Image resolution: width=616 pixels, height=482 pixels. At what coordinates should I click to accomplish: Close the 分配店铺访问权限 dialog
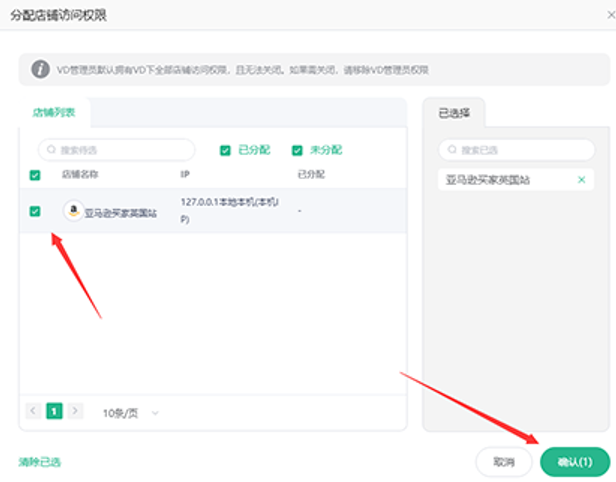(611, 15)
